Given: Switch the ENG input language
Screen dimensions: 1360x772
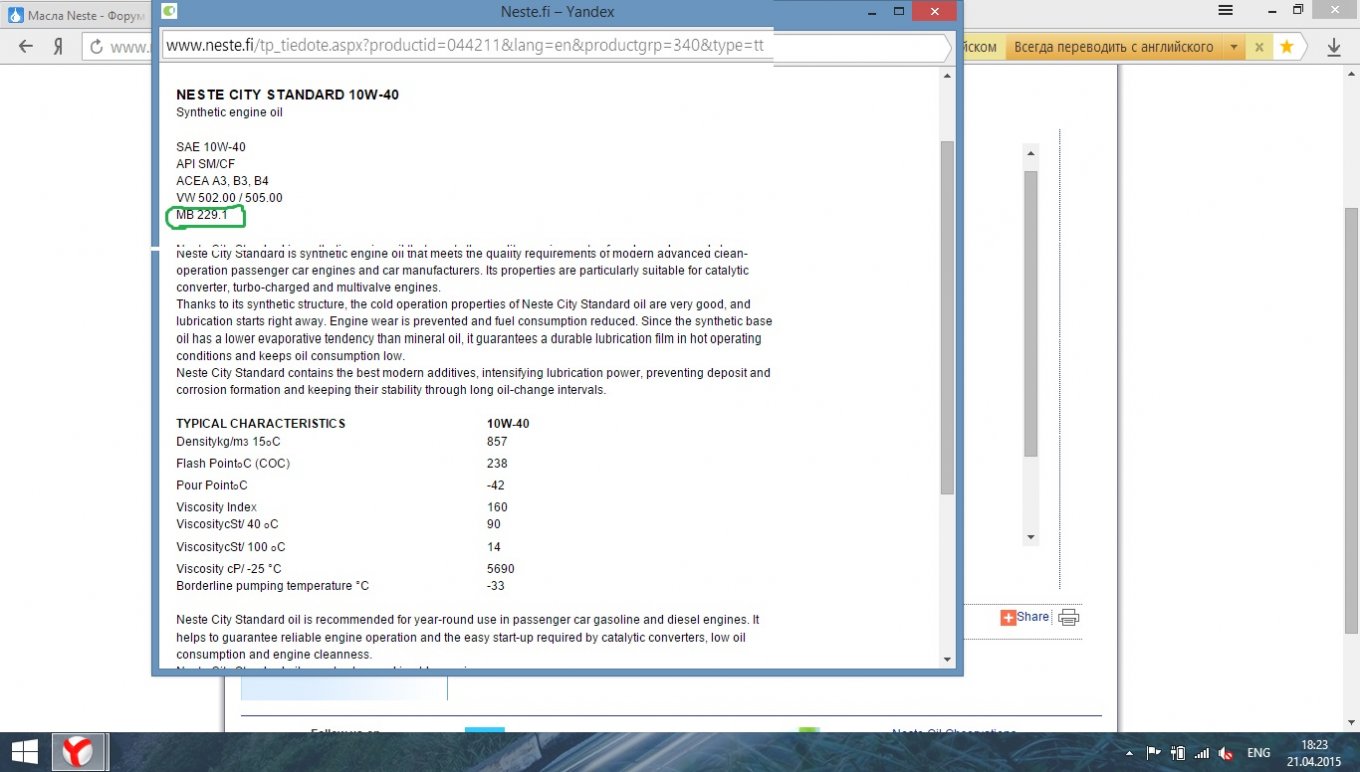Looking at the screenshot, I should [1259, 753].
